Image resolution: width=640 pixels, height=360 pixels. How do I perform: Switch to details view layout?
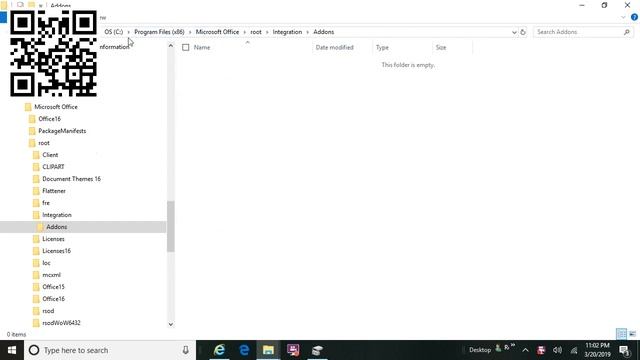(621, 334)
